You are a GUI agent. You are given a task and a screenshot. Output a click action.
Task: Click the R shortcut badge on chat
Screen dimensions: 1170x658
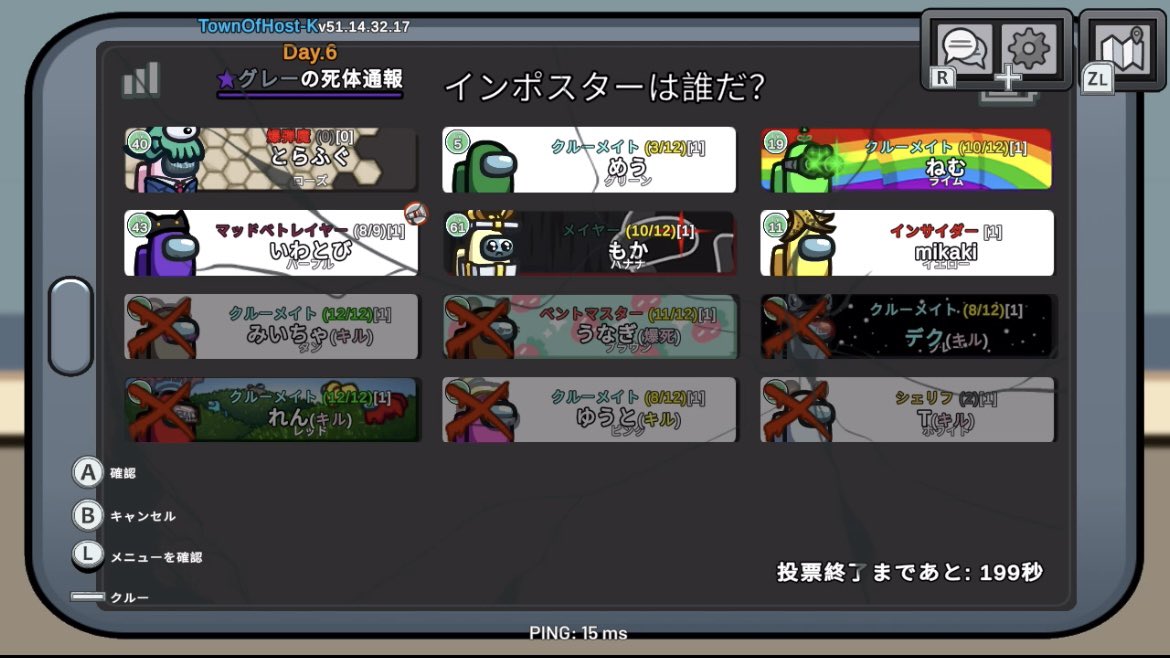(x=942, y=78)
